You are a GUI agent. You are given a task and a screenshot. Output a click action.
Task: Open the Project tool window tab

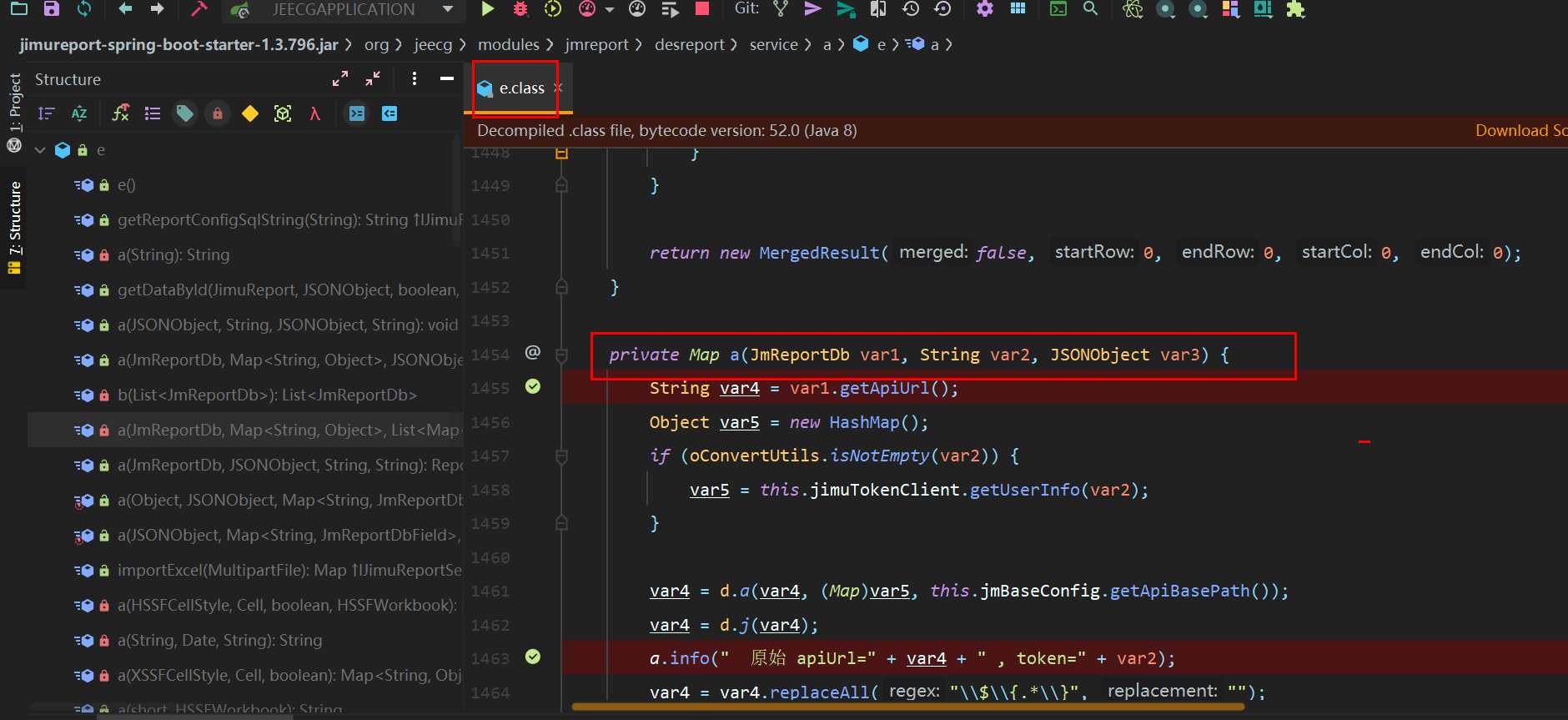coord(14,103)
